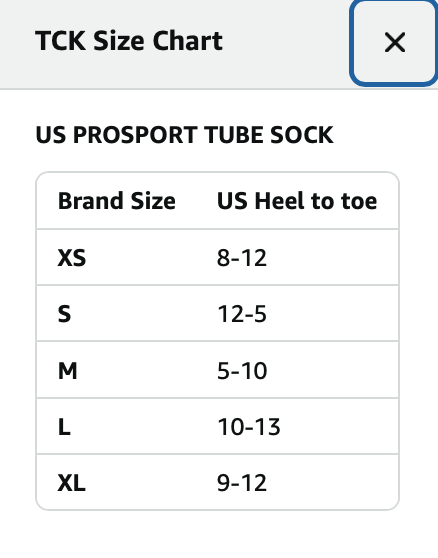Select the L brand size cell
438x558 pixels.
(64, 427)
